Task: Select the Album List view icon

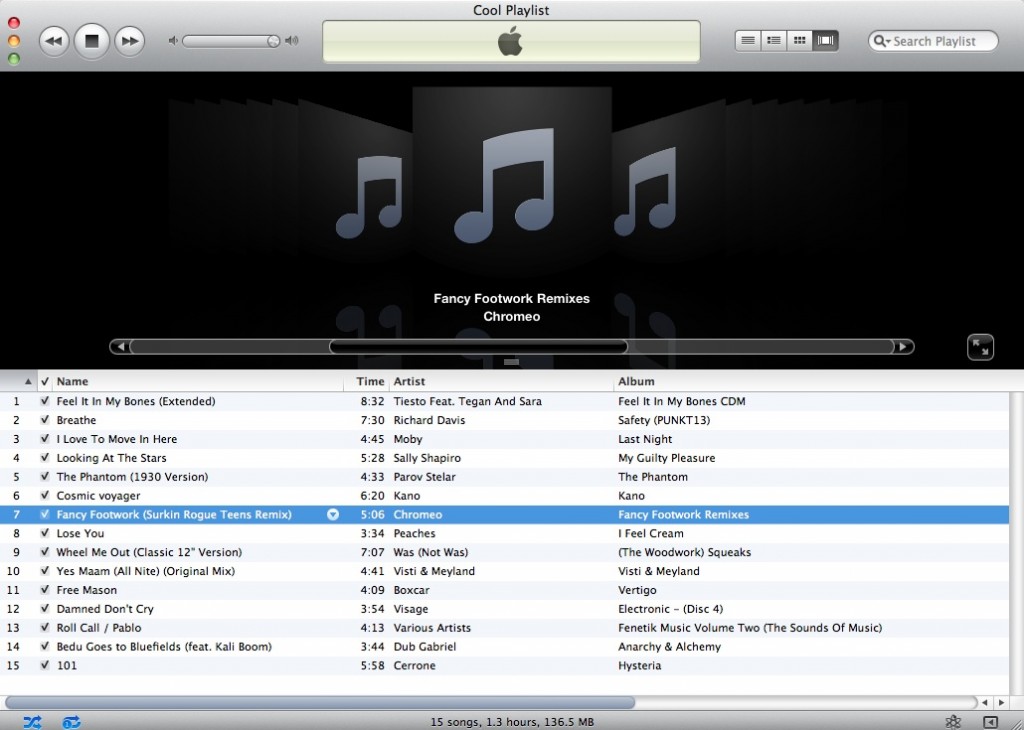Action: [773, 40]
